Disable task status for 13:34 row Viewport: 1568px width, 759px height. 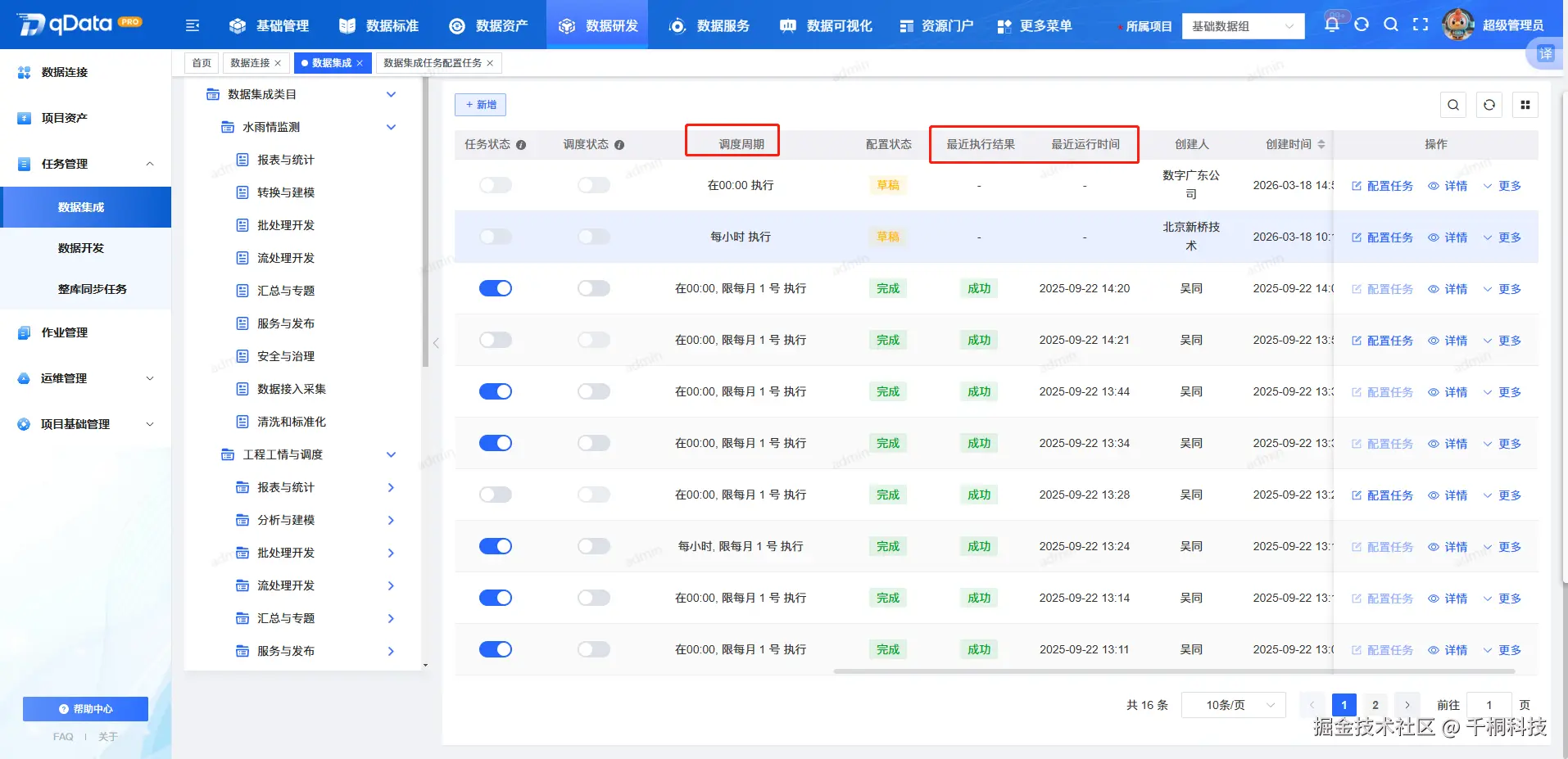pyautogui.click(x=496, y=443)
